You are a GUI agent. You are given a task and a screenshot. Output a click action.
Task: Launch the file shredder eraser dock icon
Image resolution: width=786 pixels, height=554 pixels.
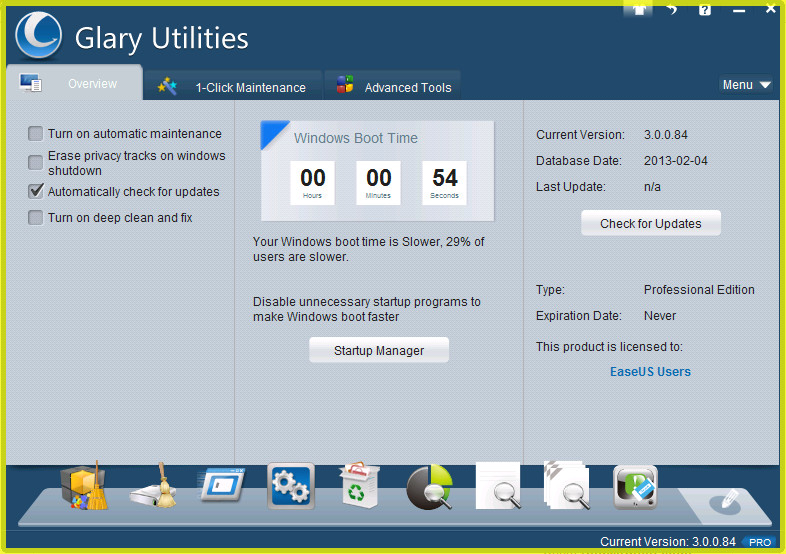point(635,487)
